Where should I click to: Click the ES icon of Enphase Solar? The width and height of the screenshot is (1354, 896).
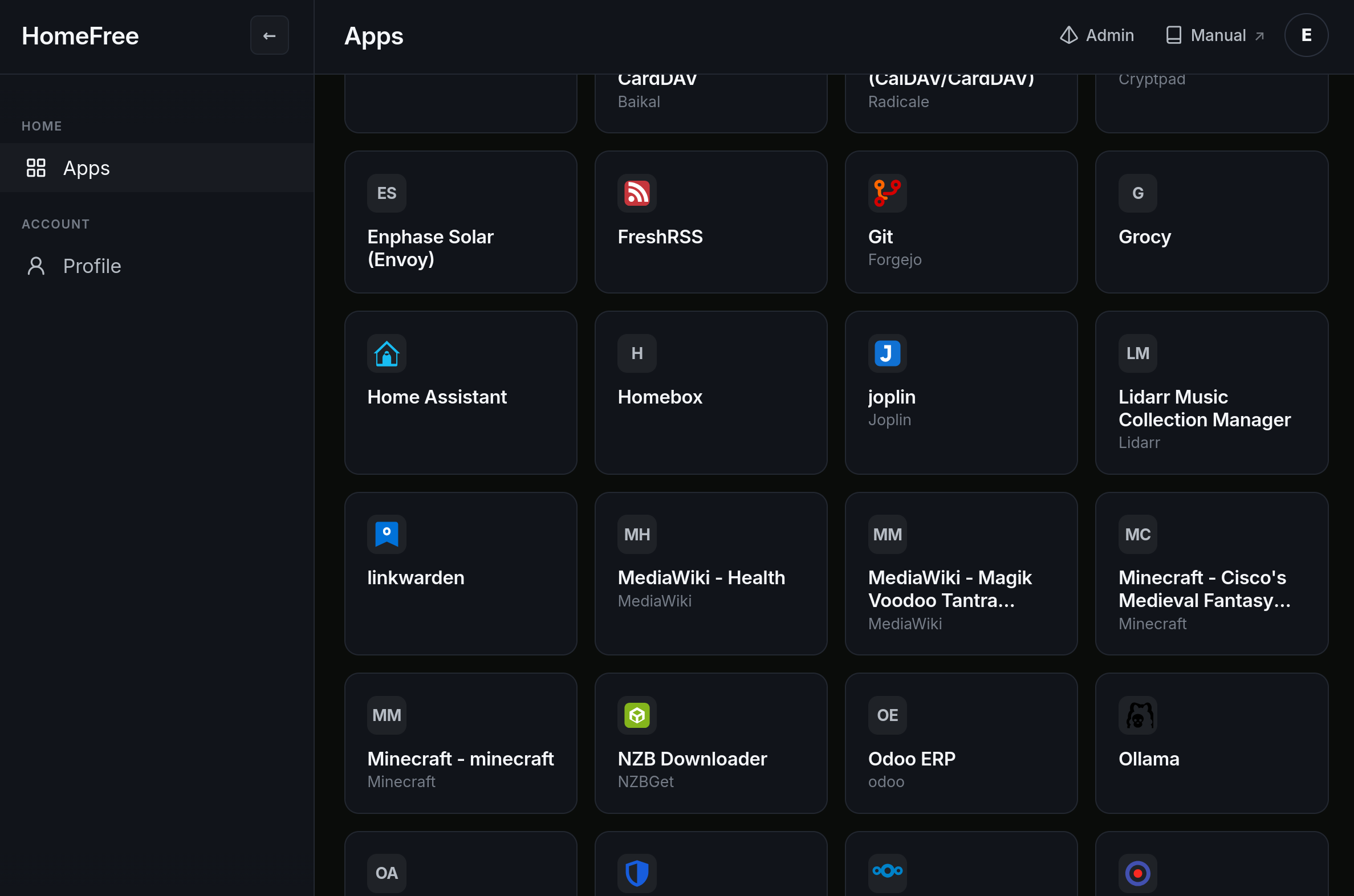(x=387, y=193)
